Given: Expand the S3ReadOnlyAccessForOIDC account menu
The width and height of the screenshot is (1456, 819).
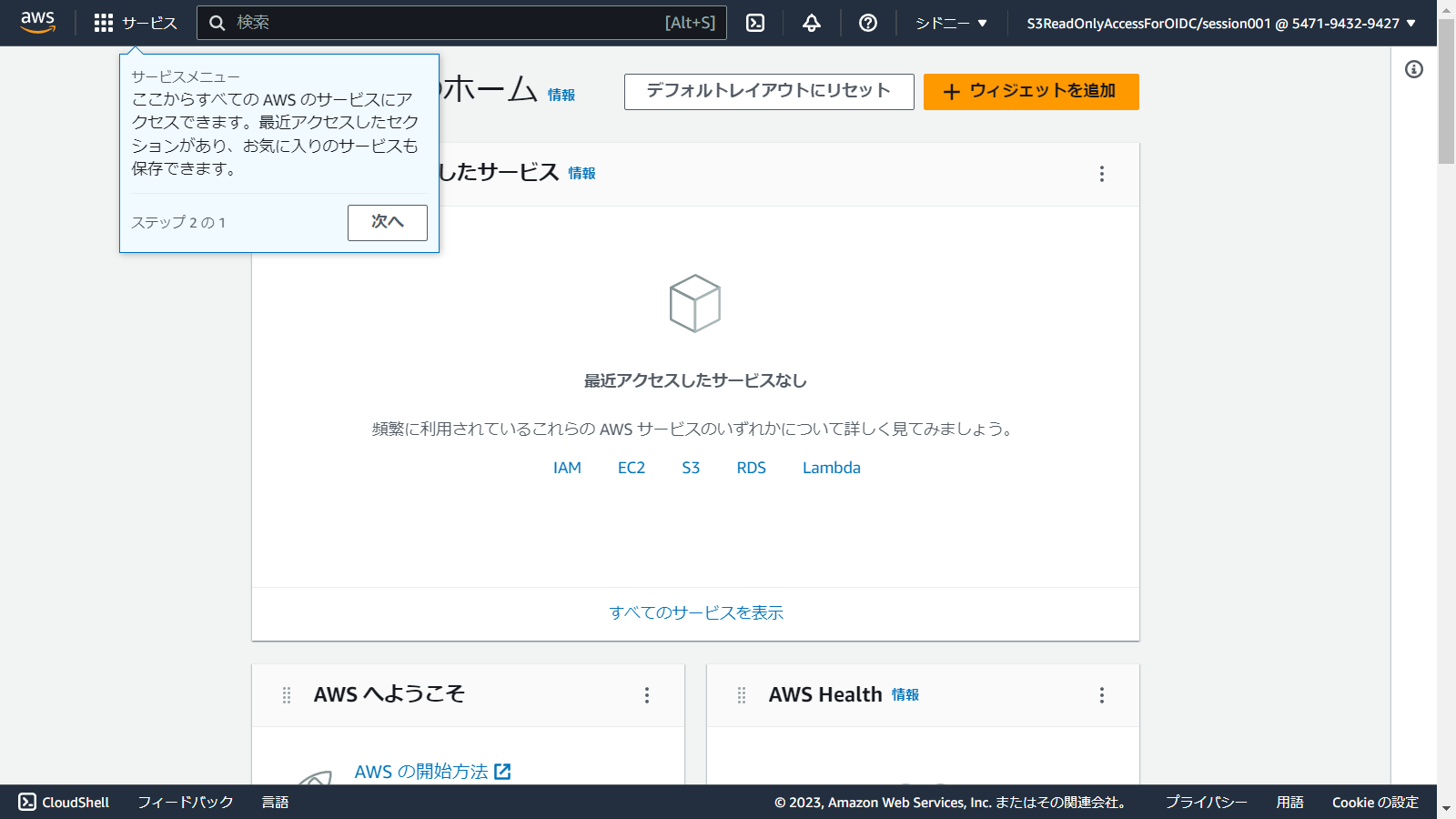Looking at the screenshot, I should [x=1221, y=23].
